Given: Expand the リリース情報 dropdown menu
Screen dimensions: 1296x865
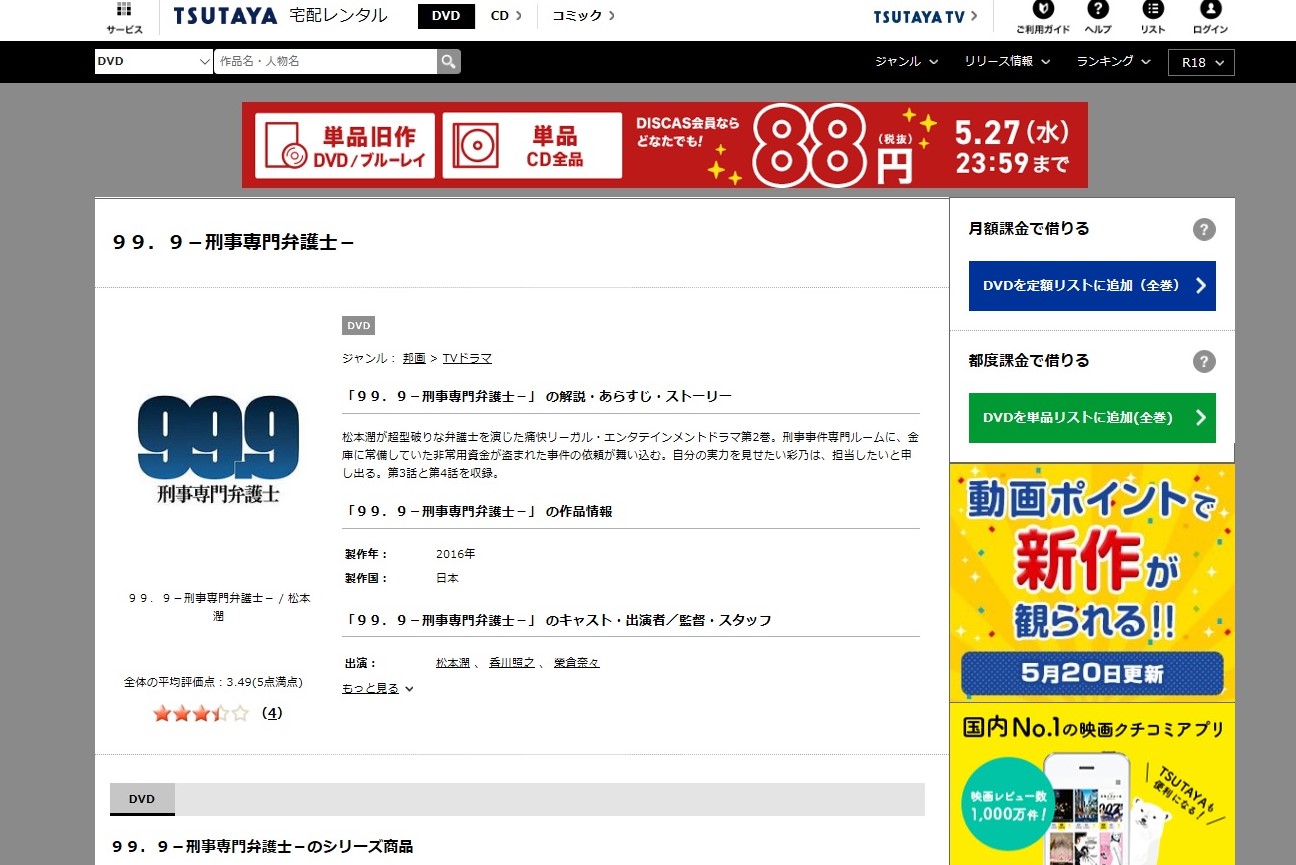Looking at the screenshot, I should (1007, 61).
